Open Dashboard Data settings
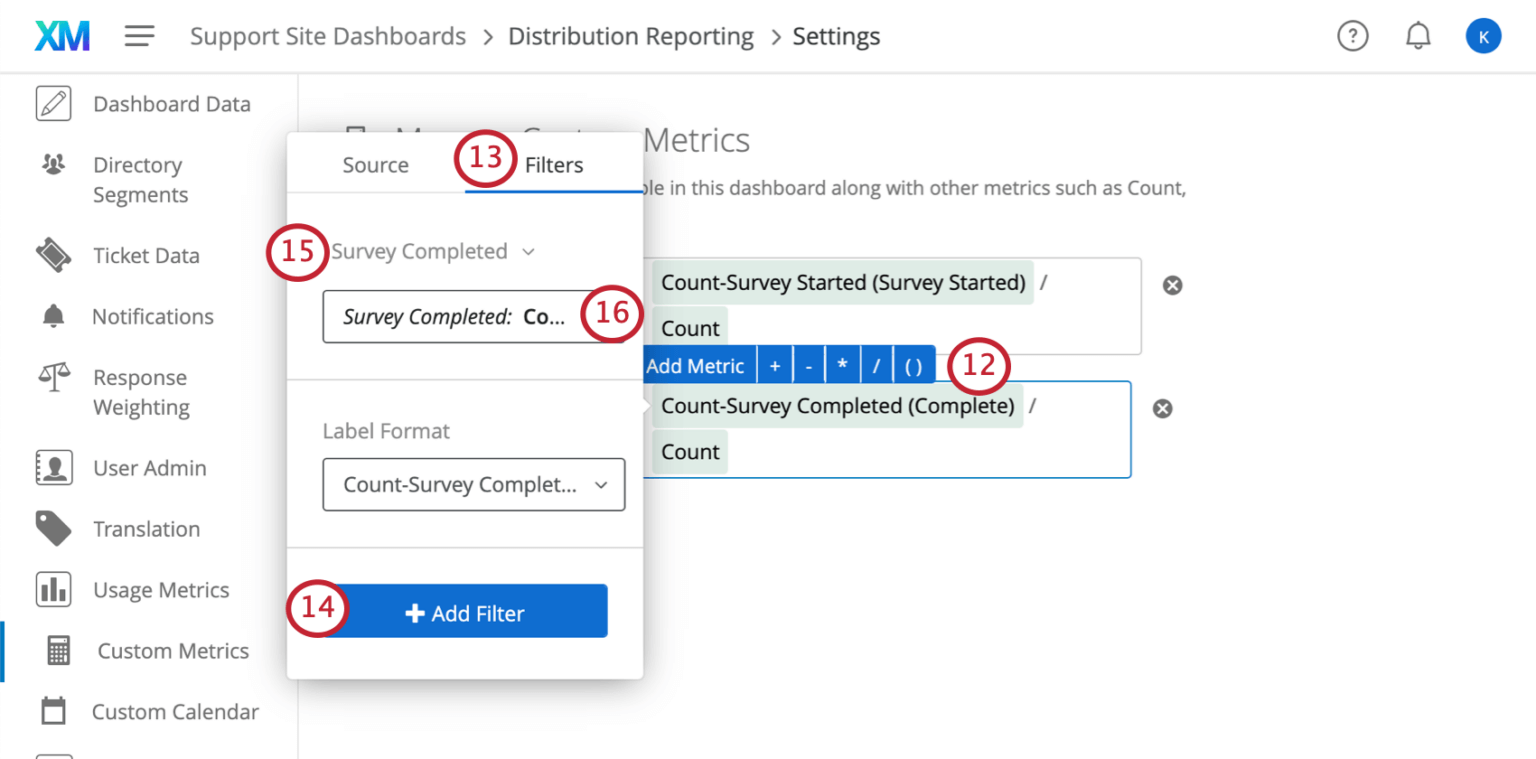The height and width of the screenshot is (759, 1536). coord(171,103)
